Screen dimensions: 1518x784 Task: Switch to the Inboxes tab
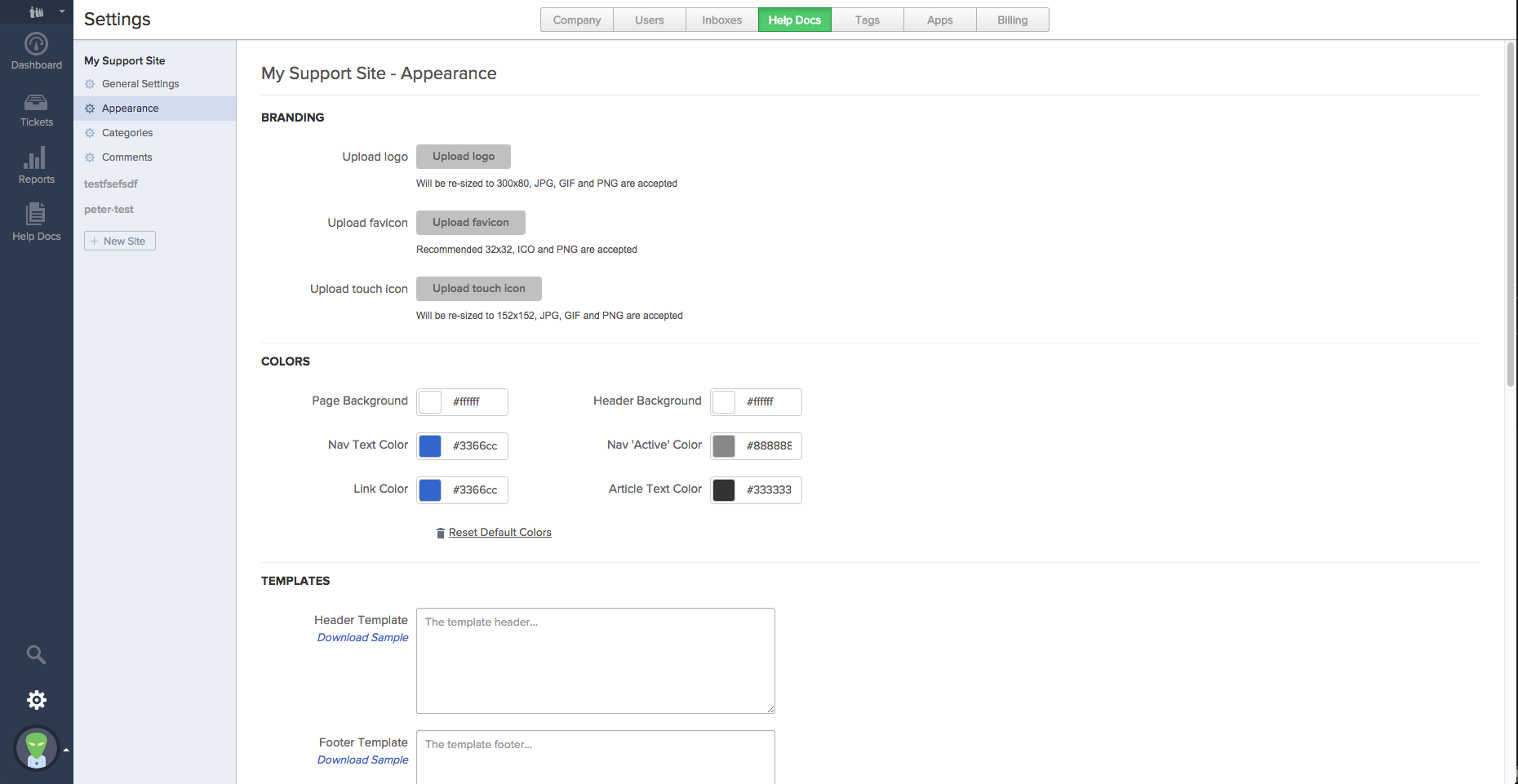pos(721,20)
